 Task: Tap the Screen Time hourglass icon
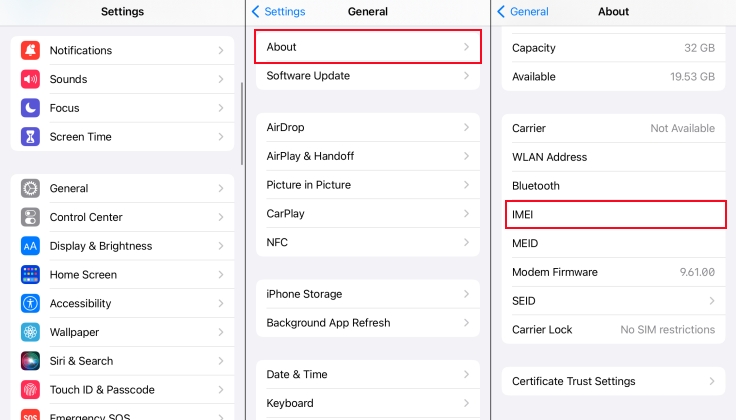[30, 137]
